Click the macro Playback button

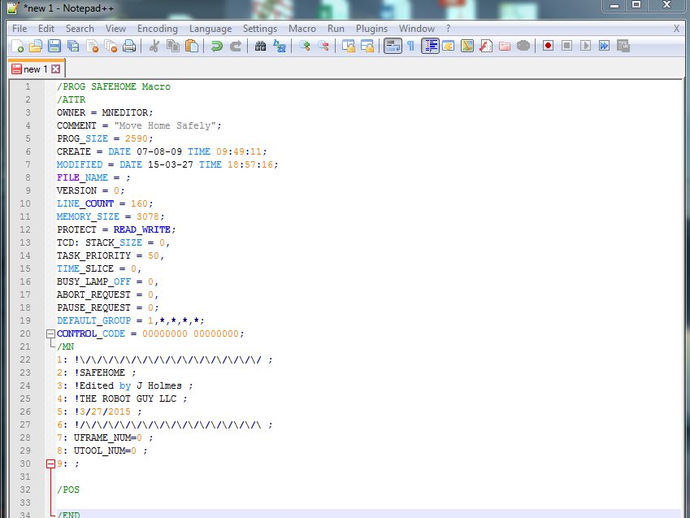pyautogui.click(x=585, y=46)
